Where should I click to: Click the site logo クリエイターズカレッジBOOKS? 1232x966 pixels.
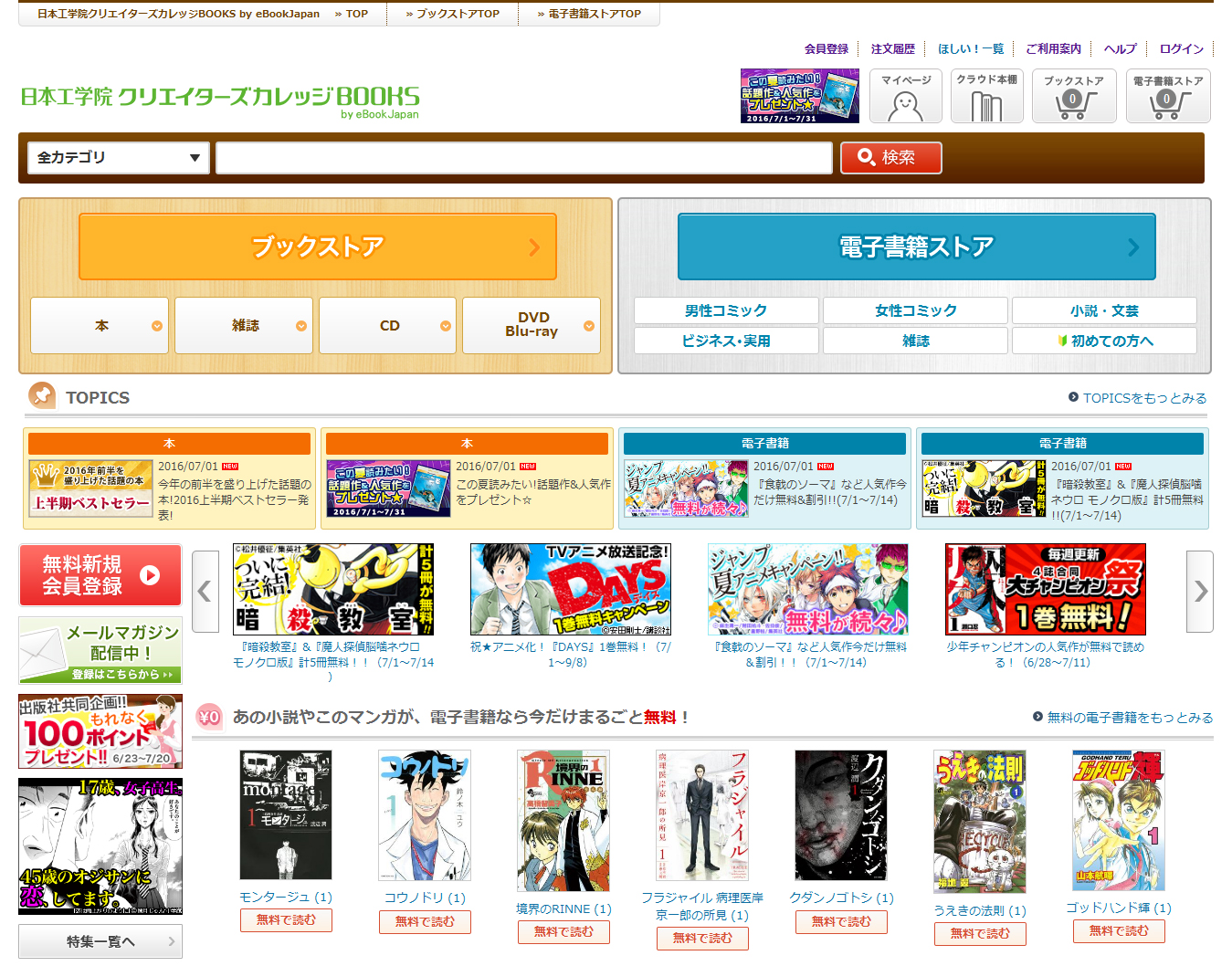220,100
